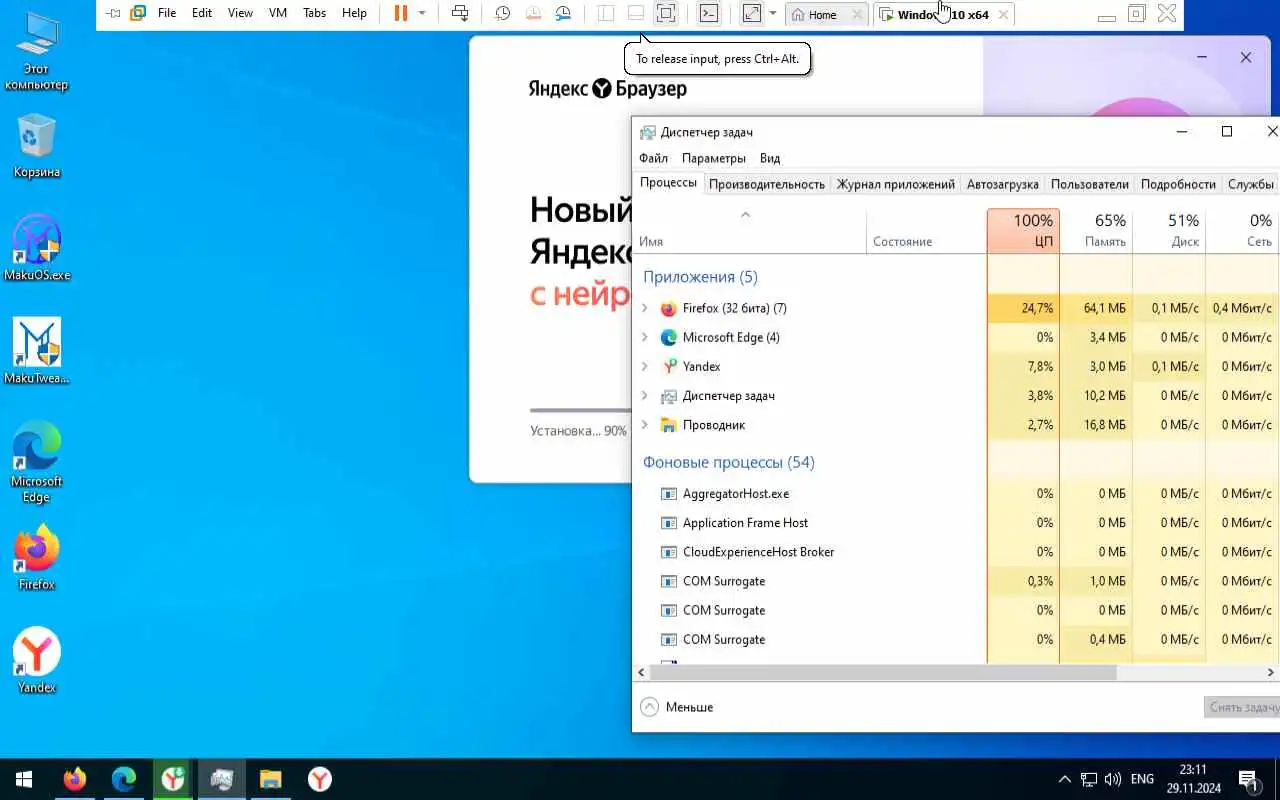The image size is (1280, 800).
Task: Click the VMware Workstation logo icon
Action: (x=138, y=13)
